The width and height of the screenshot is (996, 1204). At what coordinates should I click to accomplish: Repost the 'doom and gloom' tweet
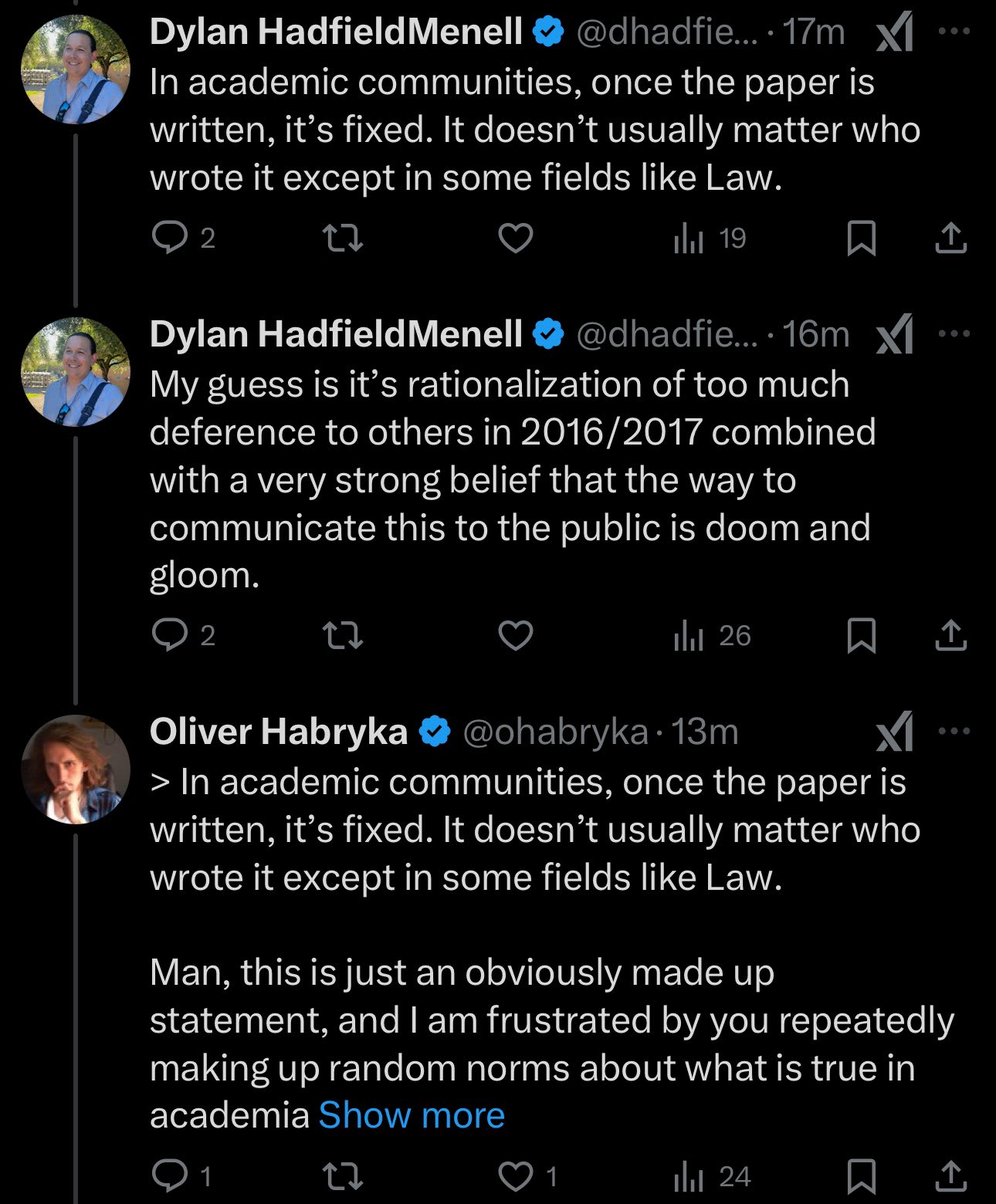coord(342,635)
